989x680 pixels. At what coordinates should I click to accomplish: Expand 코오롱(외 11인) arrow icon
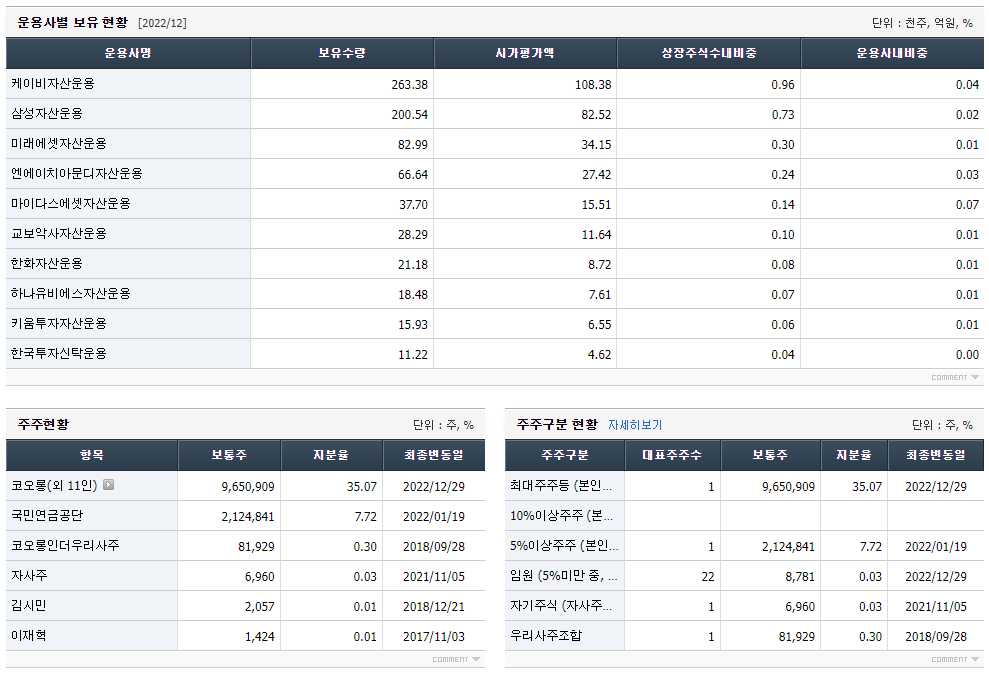click(x=108, y=484)
